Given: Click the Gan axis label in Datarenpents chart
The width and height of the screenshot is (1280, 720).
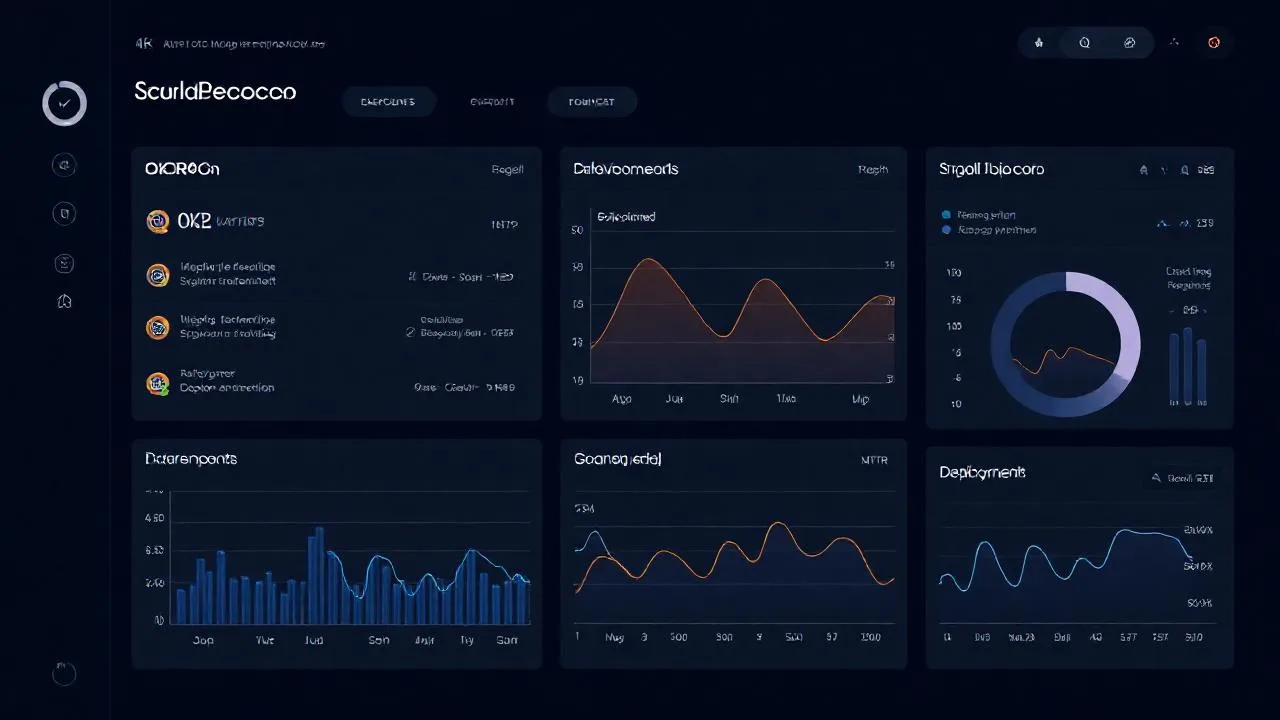Looking at the screenshot, I should (x=507, y=640).
